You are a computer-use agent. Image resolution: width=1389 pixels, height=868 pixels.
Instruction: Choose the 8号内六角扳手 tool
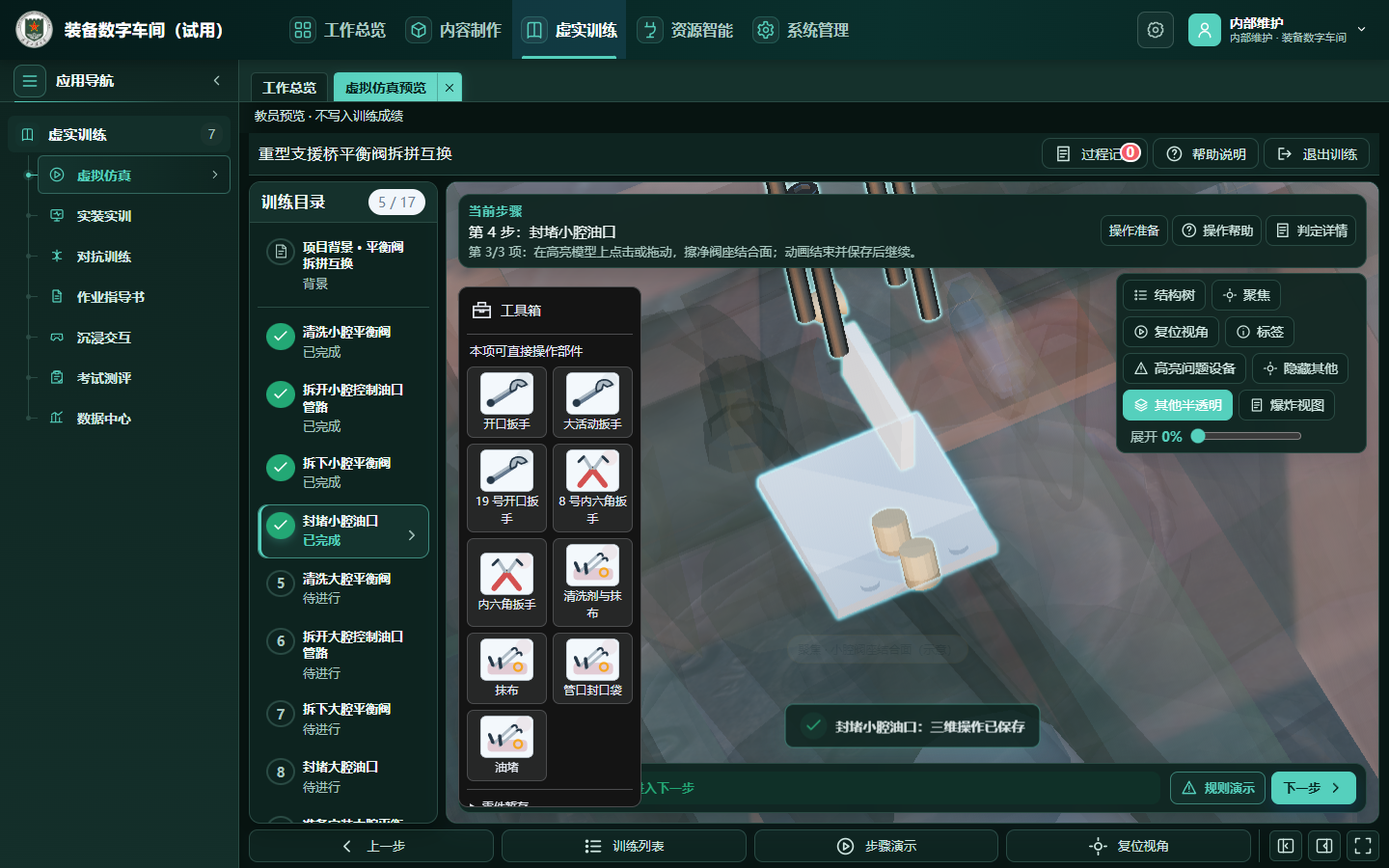[x=592, y=488]
